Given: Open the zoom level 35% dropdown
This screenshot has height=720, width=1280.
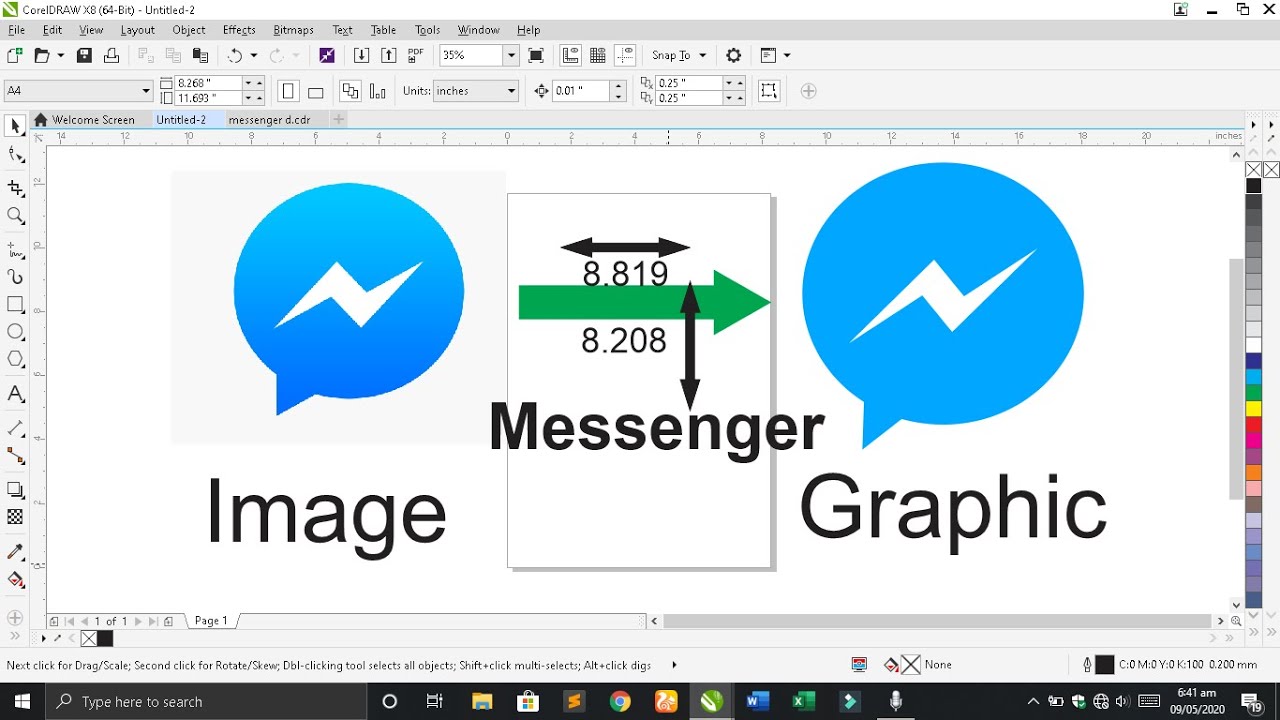Looking at the screenshot, I should (511, 56).
